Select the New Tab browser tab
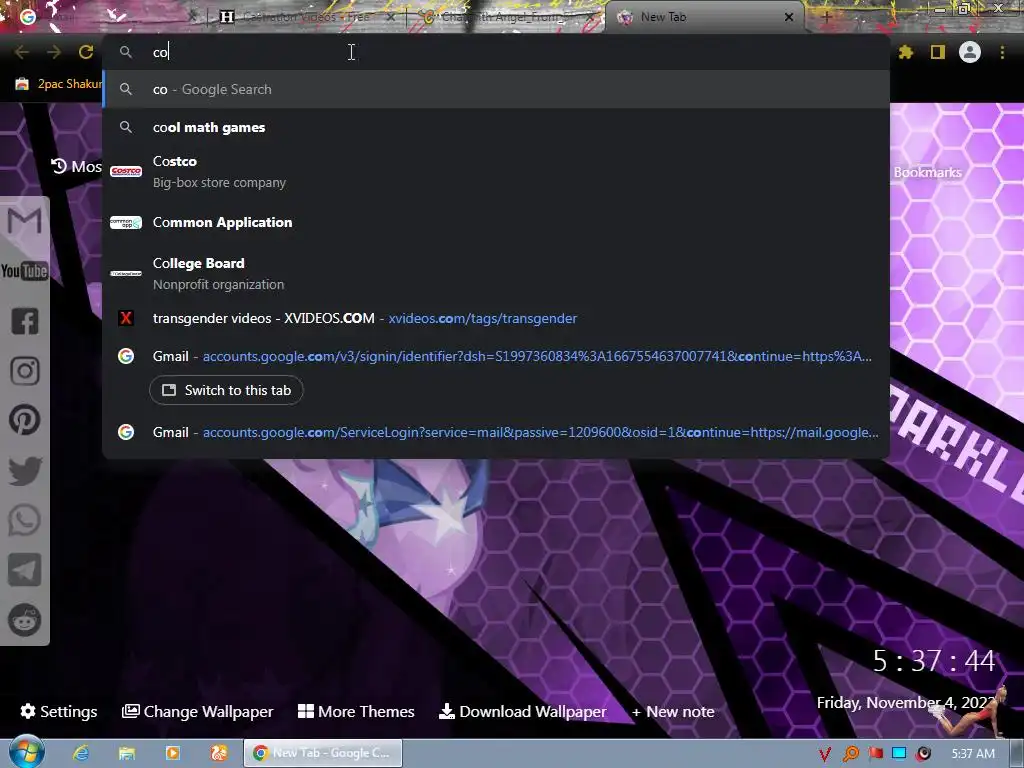Screen dimensions: 1024x768 (x=705, y=18)
